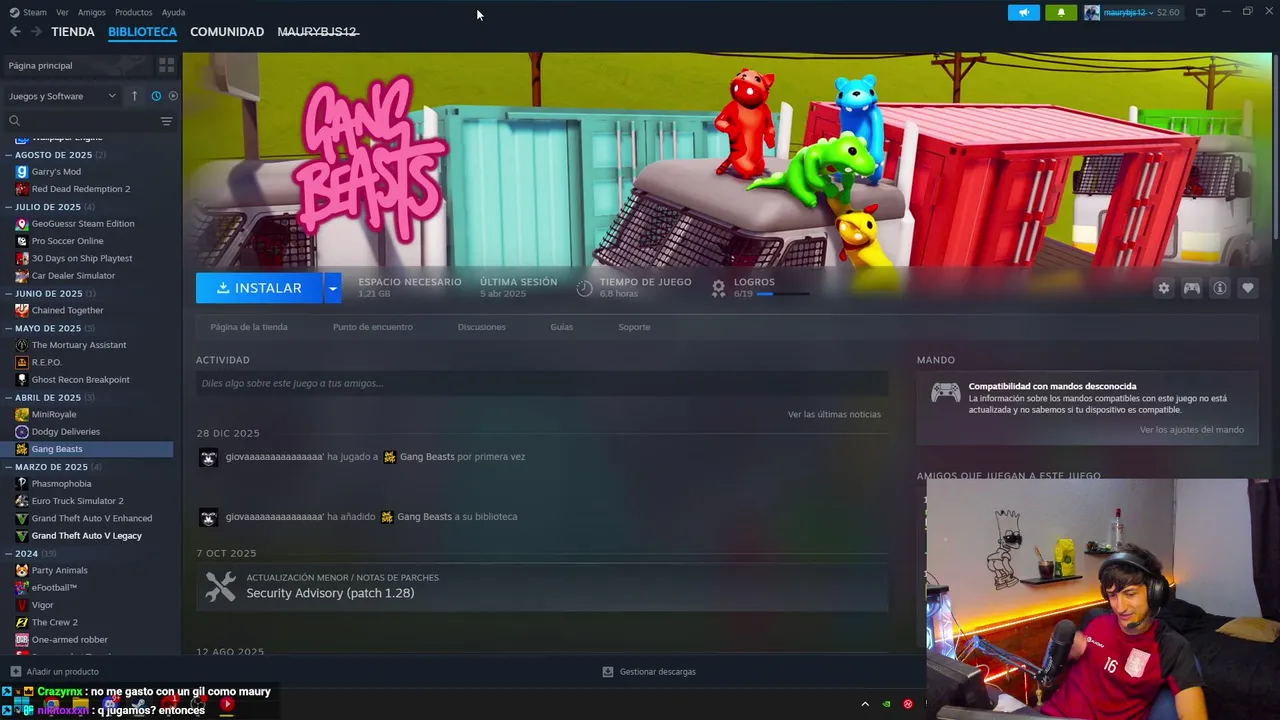The image size is (1280, 720).
Task: Click the achievements gear icon next to Logros
Action: point(718,288)
